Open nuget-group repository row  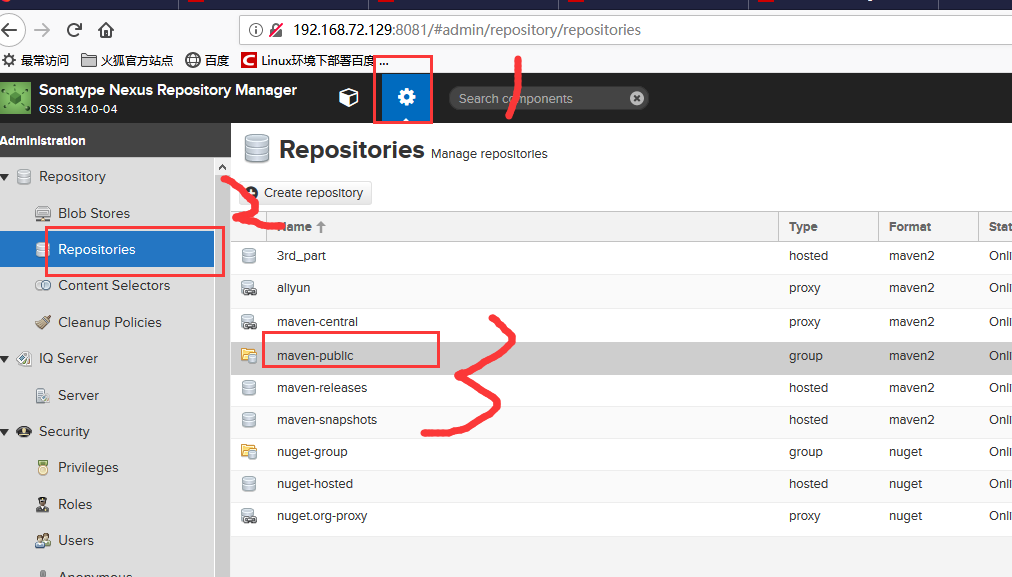coord(622,452)
